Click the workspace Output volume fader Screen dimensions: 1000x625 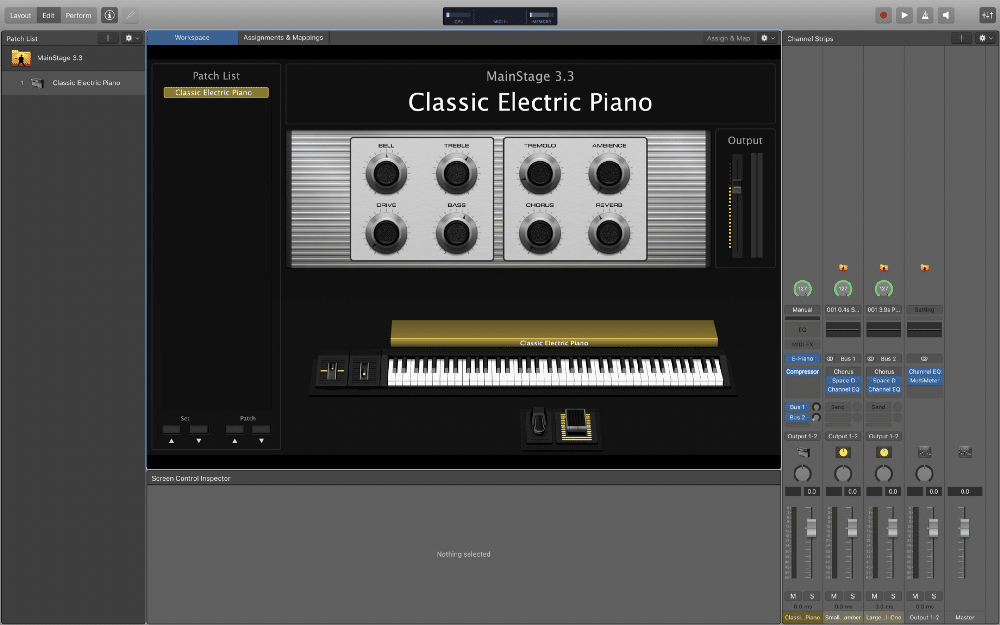(x=737, y=187)
